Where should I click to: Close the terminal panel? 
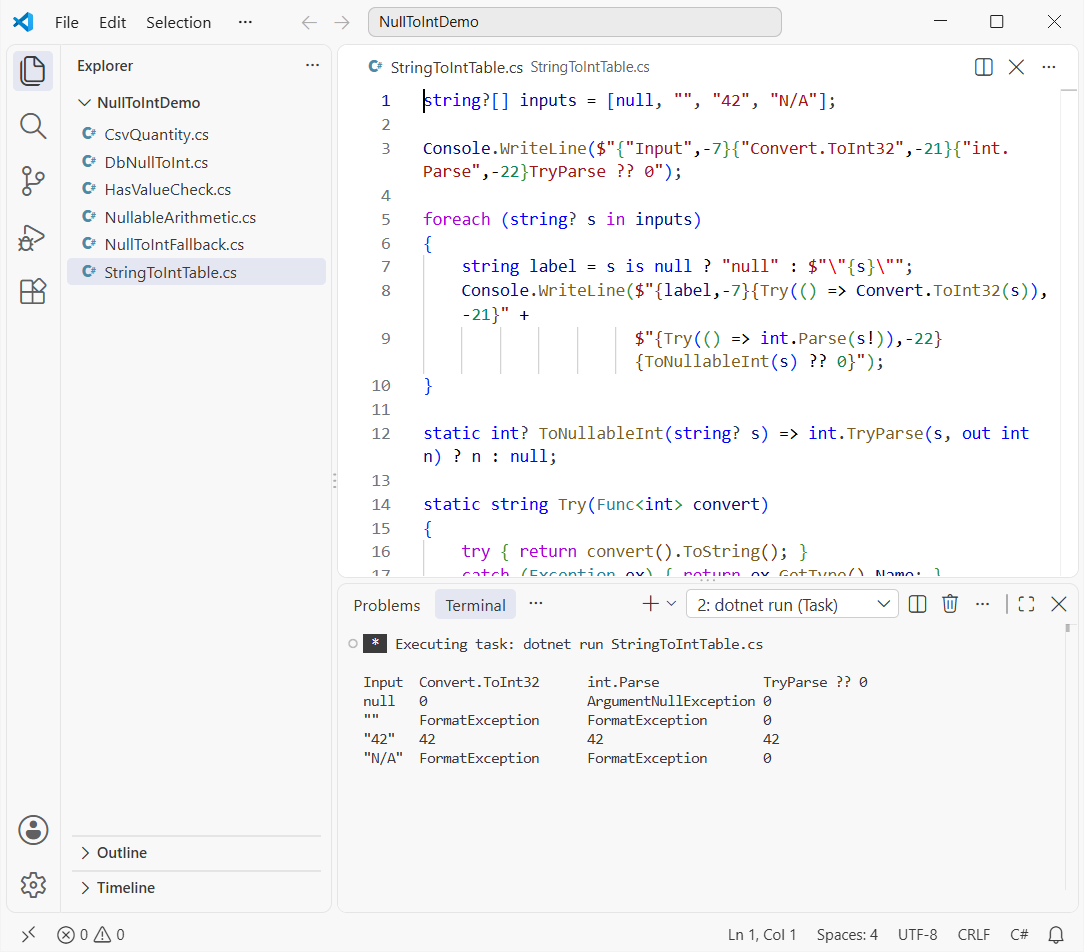click(x=1058, y=604)
